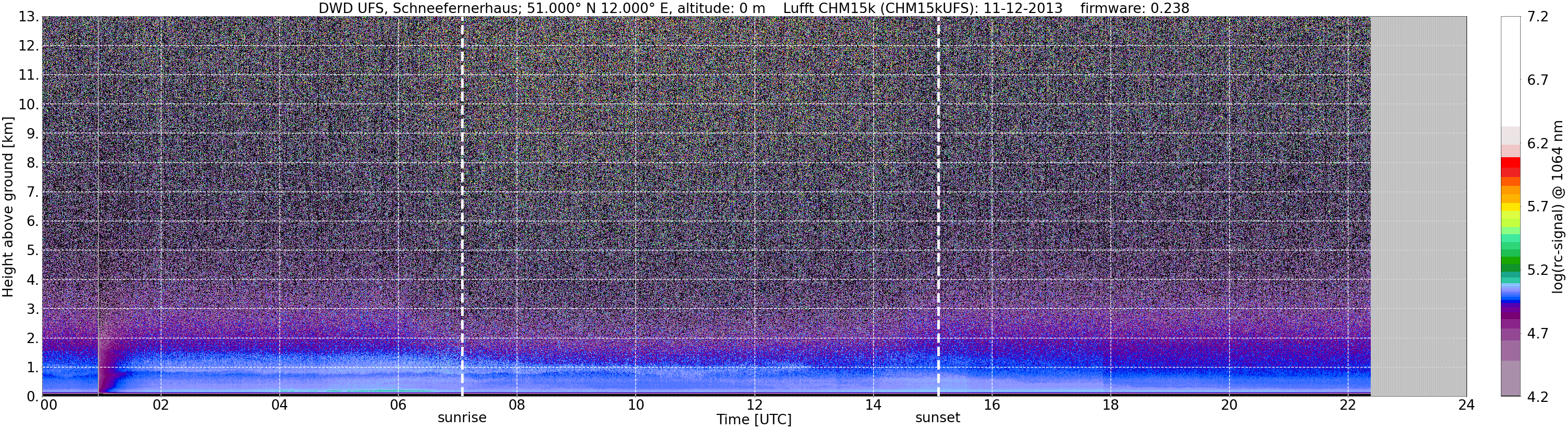Click the red band of the colorbar

(1511, 163)
